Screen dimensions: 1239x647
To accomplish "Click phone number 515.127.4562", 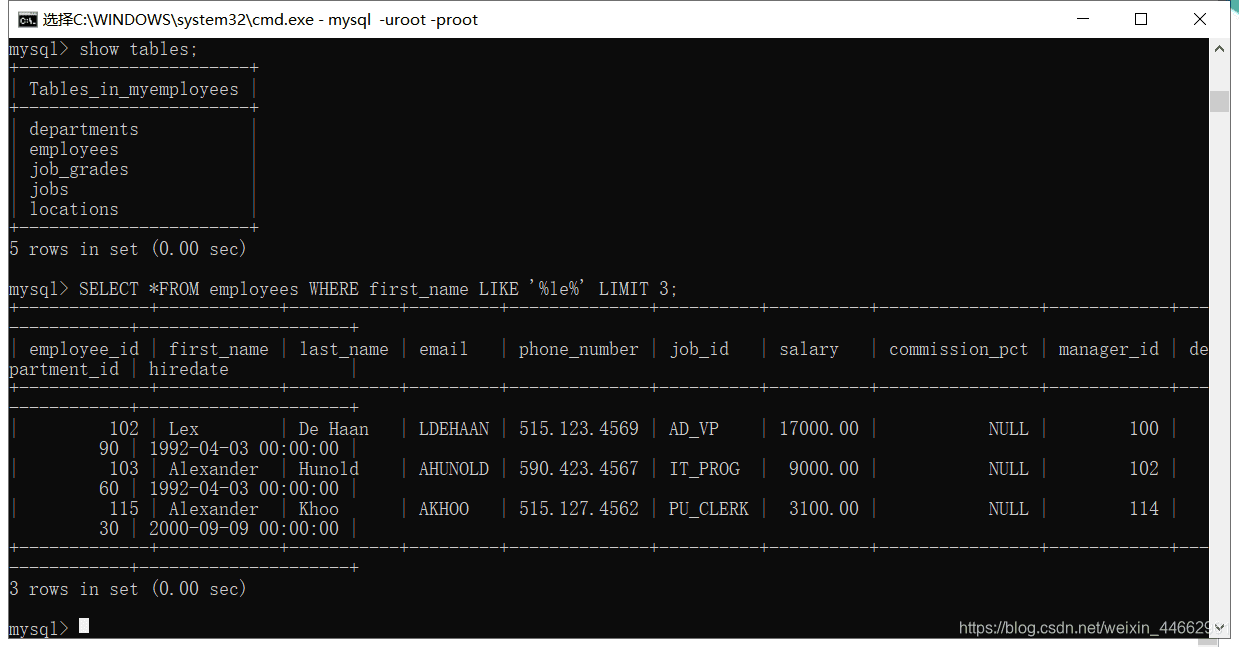I will [578, 509].
